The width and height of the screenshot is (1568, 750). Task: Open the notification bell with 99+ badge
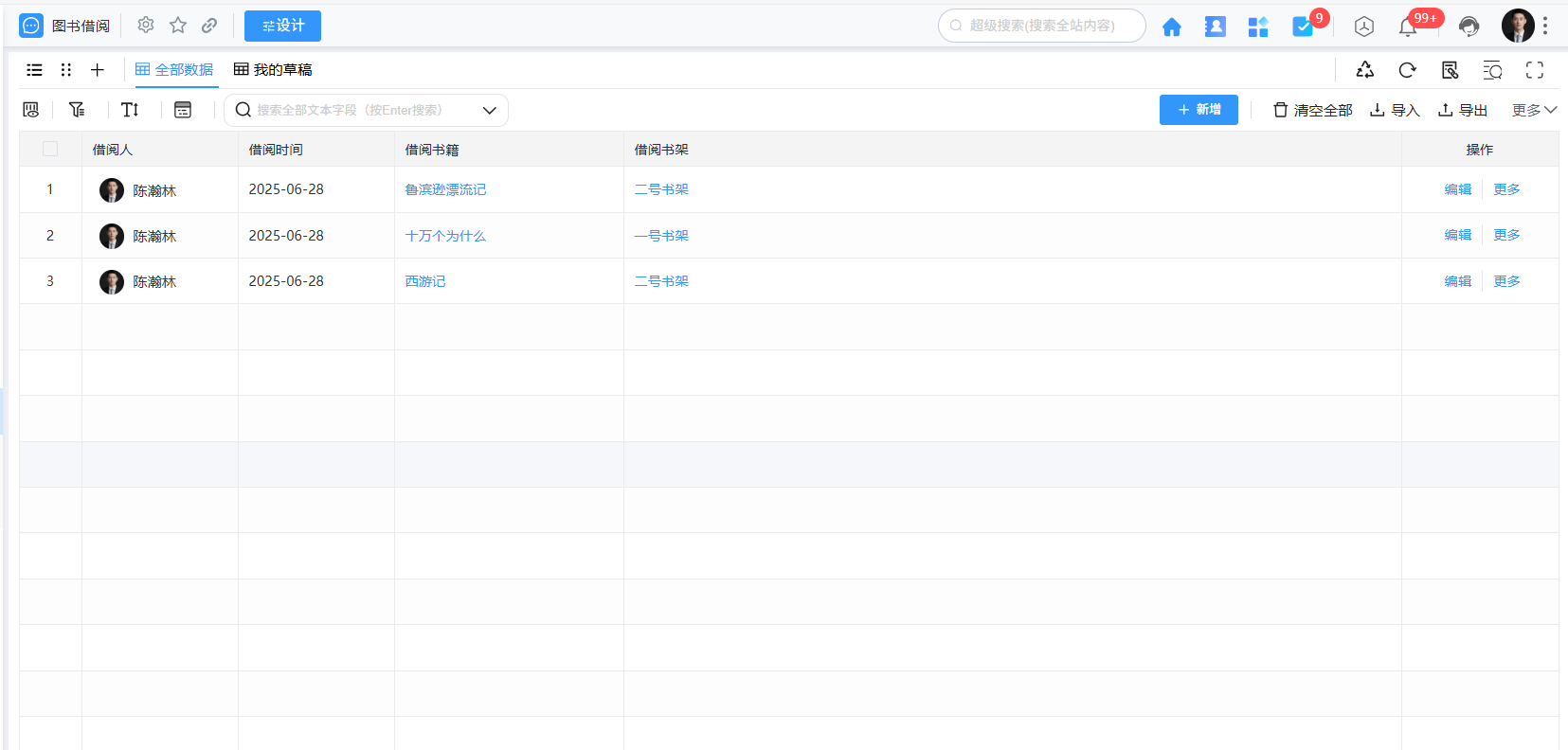(1408, 27)
